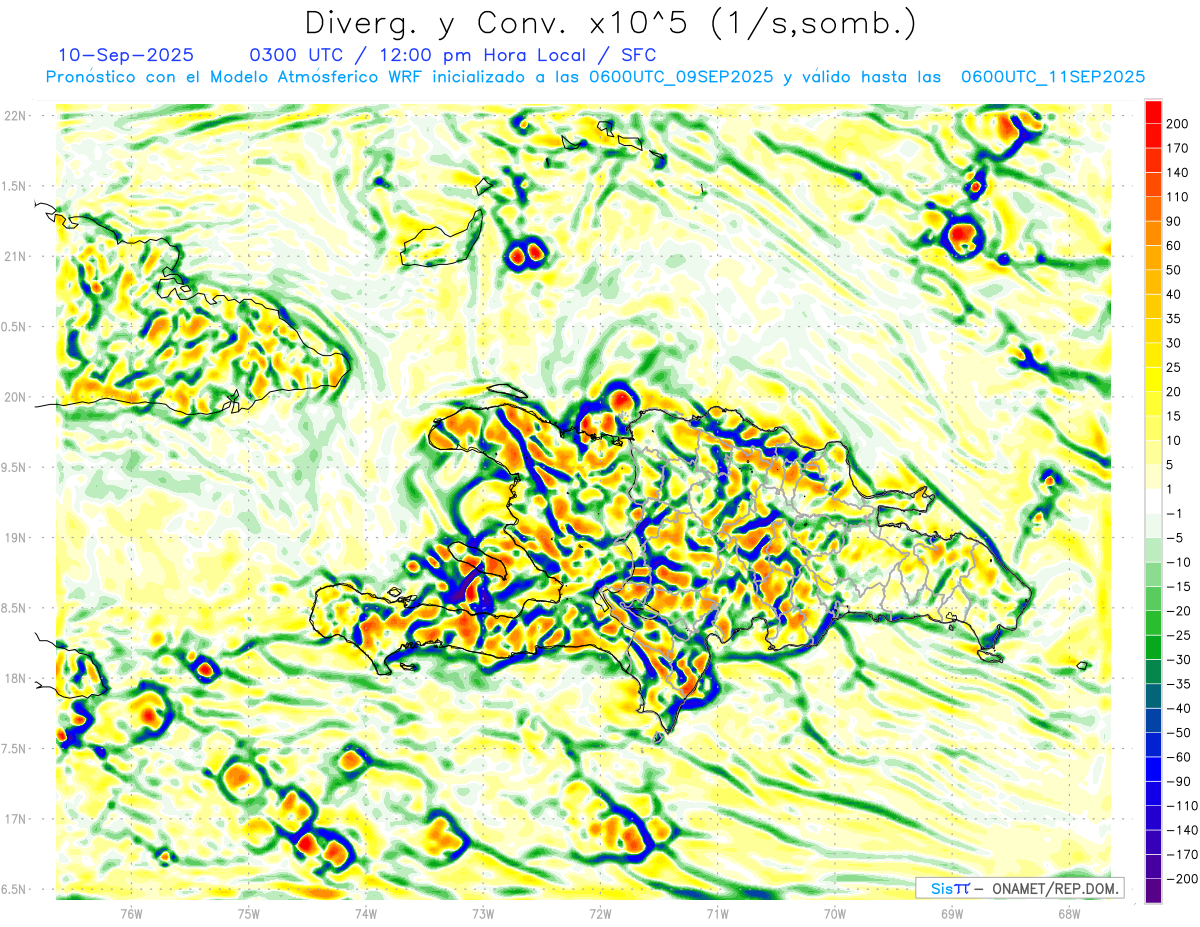Viewport: 1200px width, 927px height.
Task: Click the "200" value at top of the color scale
Action: coord(1177,124)
